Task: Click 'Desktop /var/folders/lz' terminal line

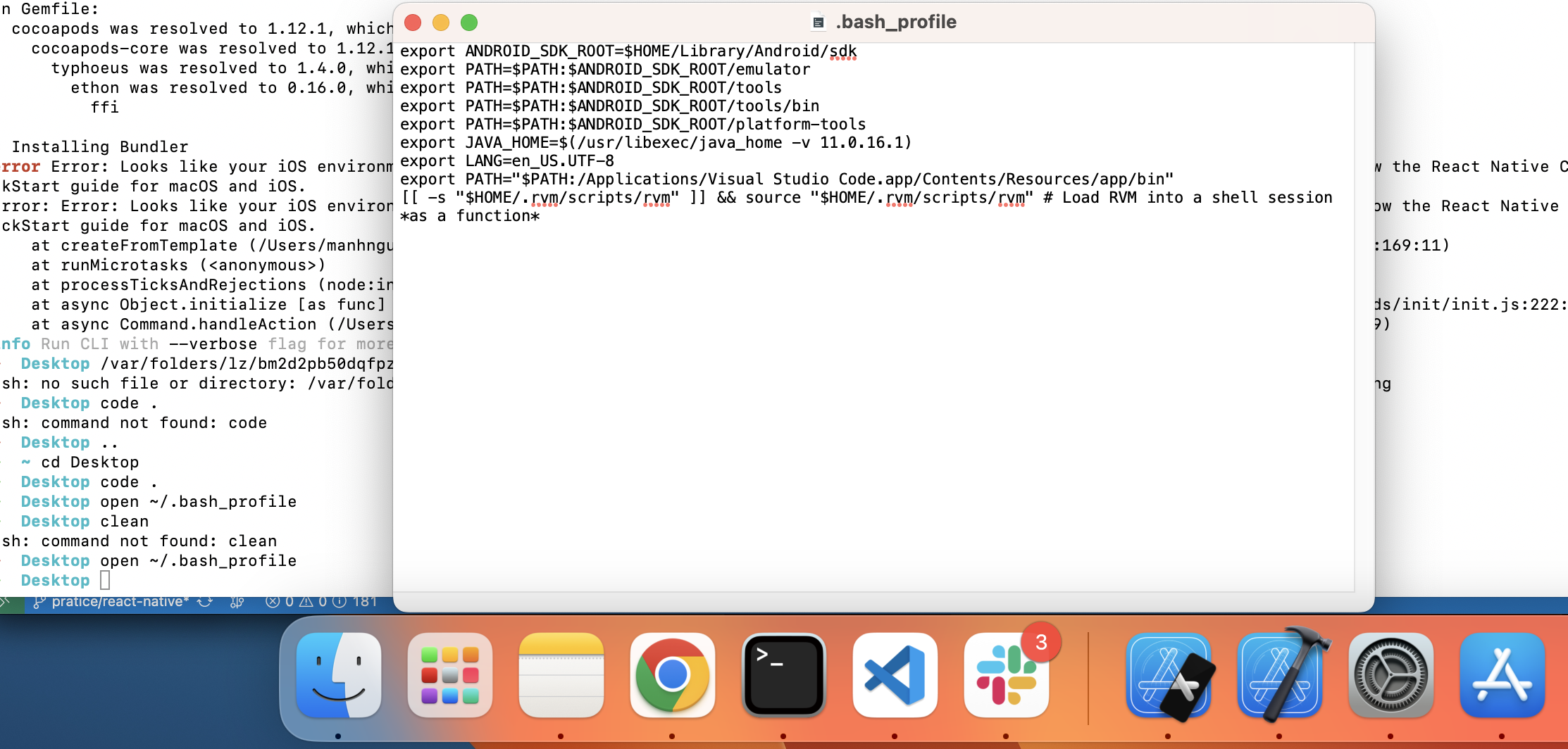Action: [x=206, y=364]
